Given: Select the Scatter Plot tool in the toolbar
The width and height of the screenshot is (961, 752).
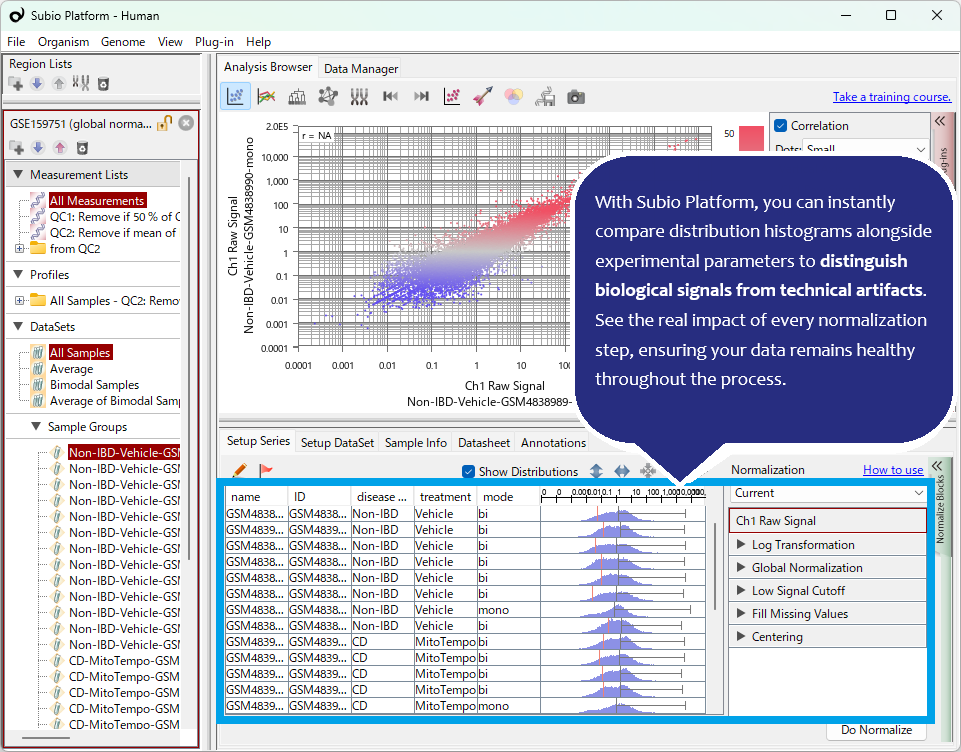Looking at the screenshot, I should tap(234, 96).
